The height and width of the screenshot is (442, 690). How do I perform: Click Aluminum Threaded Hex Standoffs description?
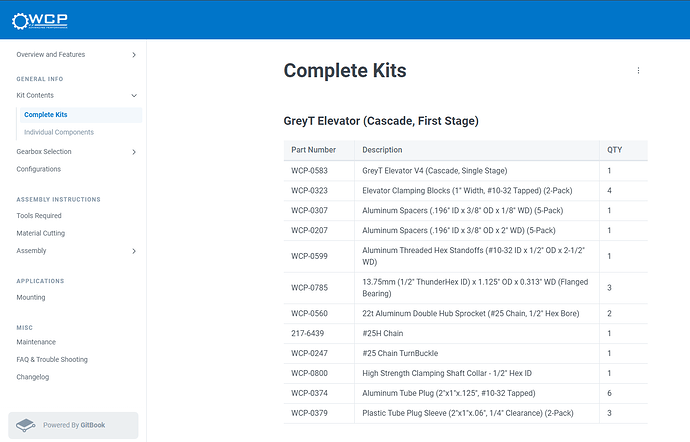click(473, 256)
